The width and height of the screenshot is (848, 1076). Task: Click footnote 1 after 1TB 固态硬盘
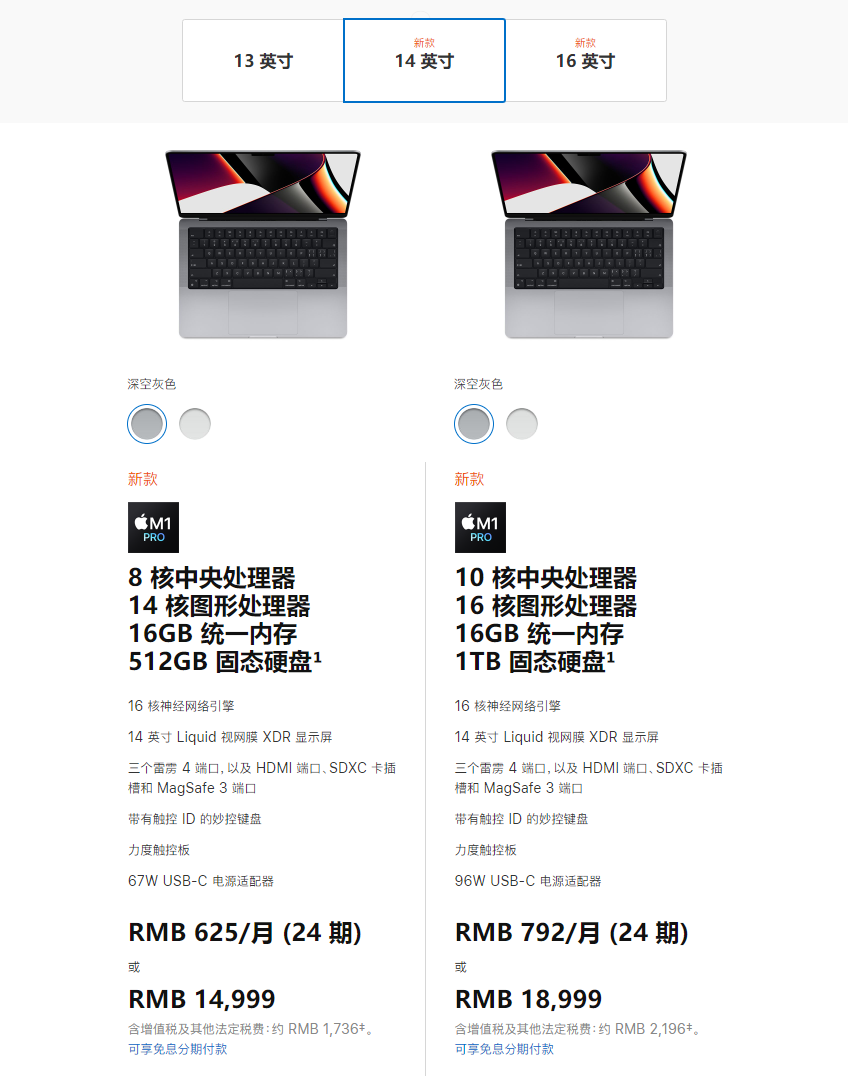611,657
